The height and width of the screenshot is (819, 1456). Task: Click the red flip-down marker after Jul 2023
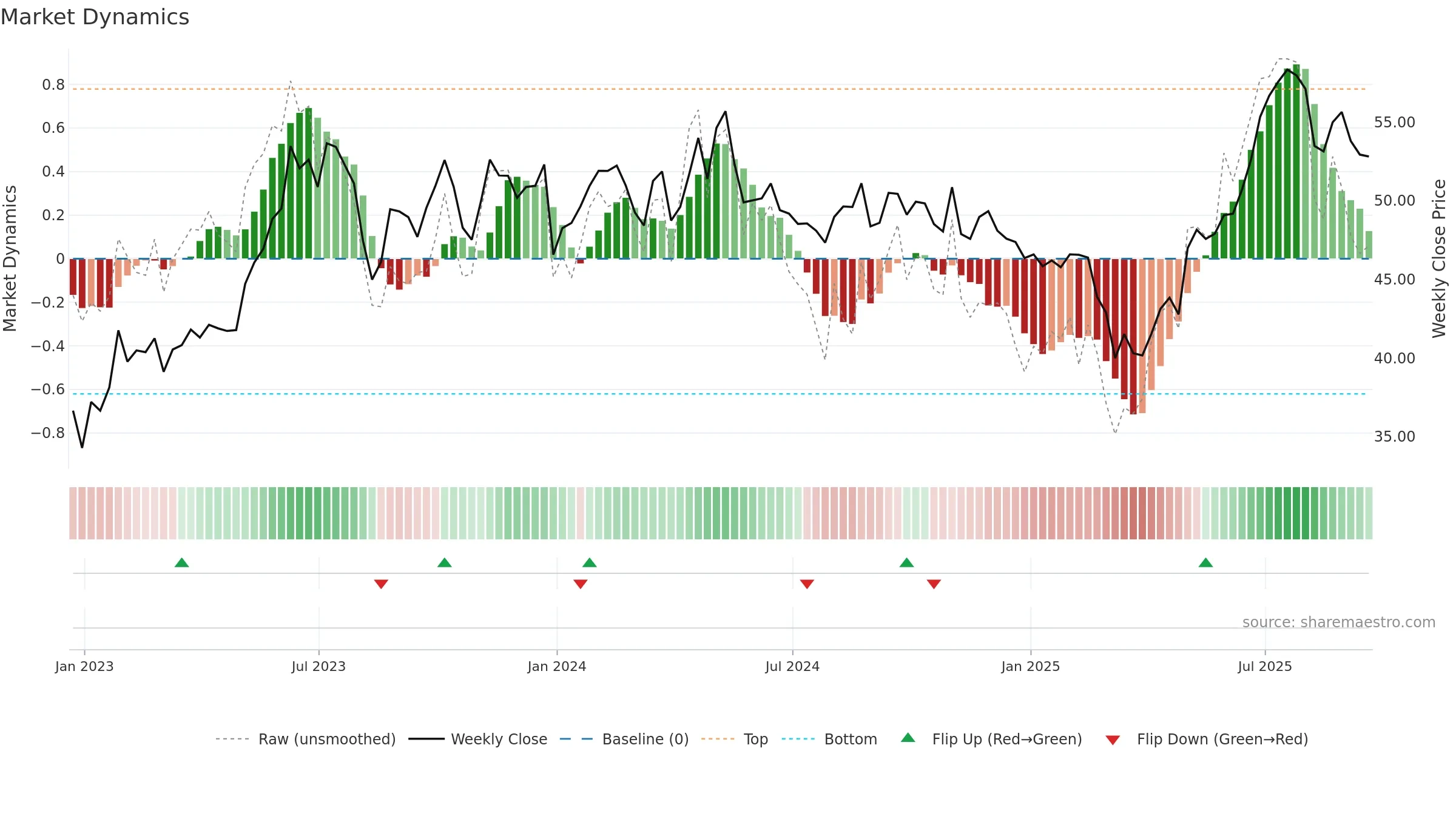coord(381,584)
